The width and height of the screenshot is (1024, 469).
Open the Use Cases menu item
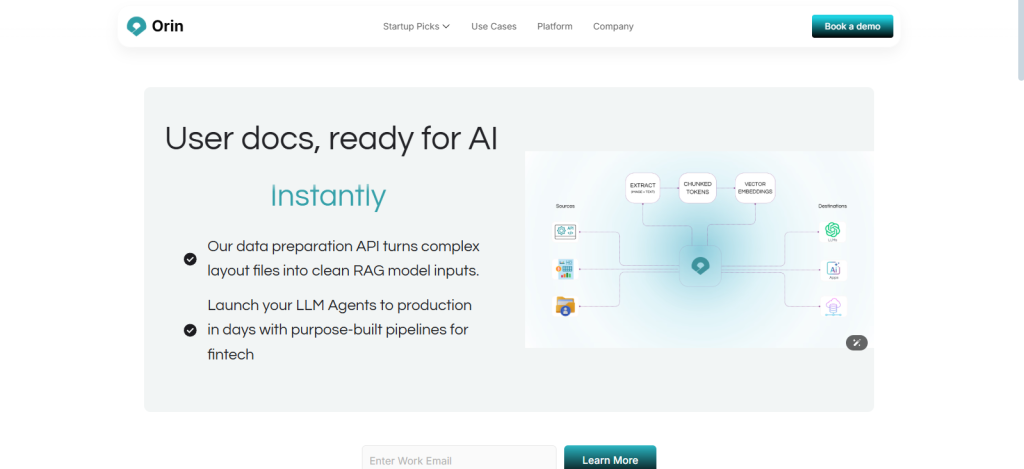494,27
